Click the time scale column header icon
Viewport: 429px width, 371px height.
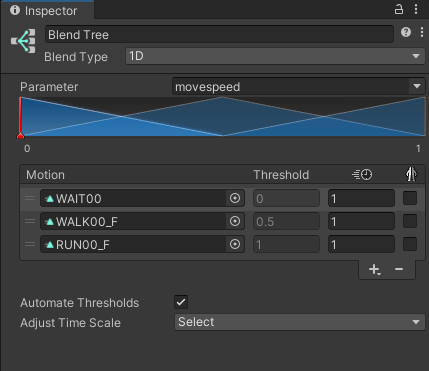362,175
